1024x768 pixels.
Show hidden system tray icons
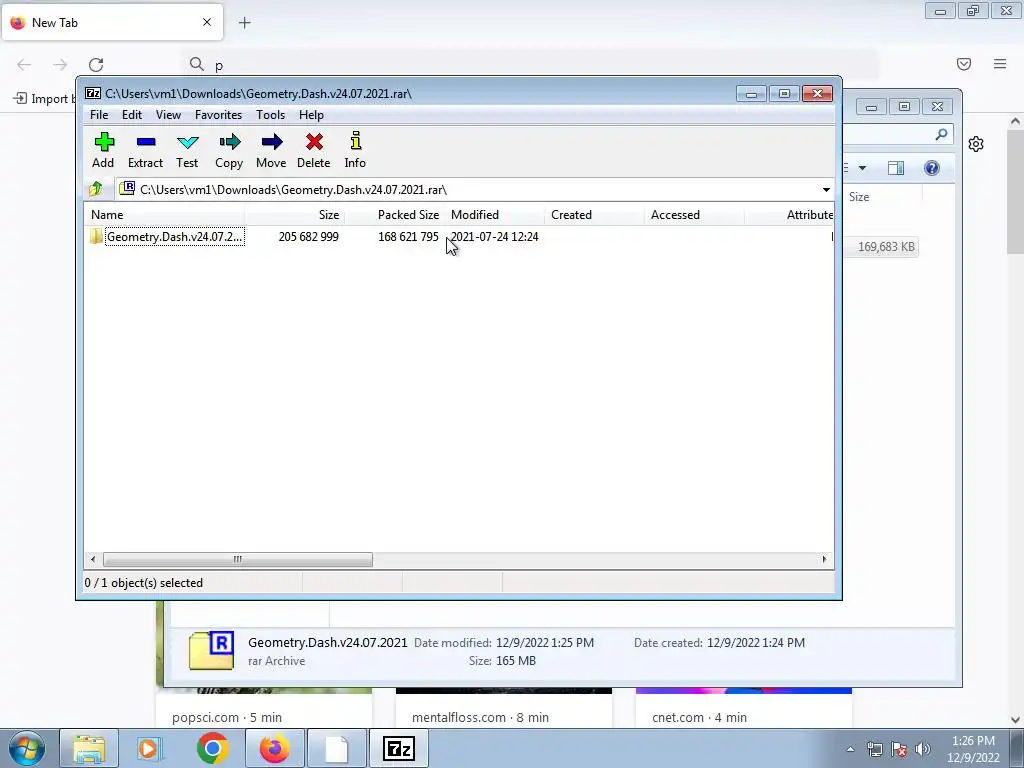click(850, 749)
